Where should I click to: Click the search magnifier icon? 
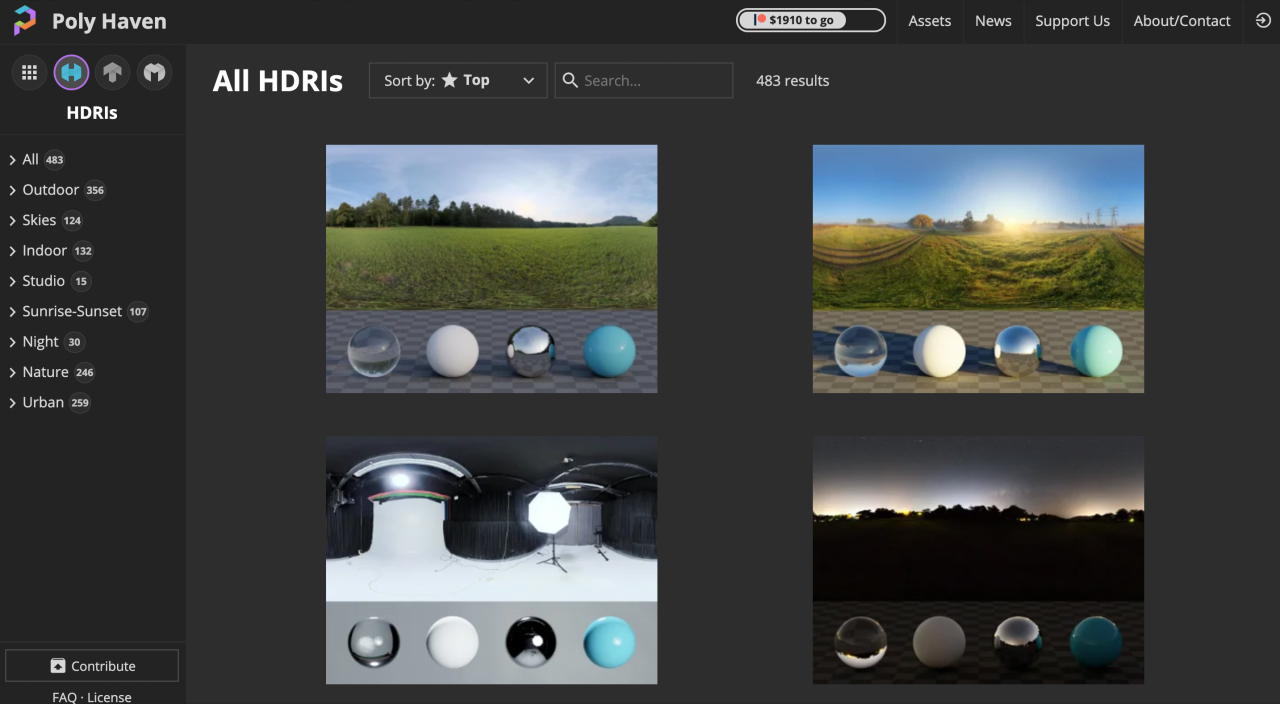(570, 80)
